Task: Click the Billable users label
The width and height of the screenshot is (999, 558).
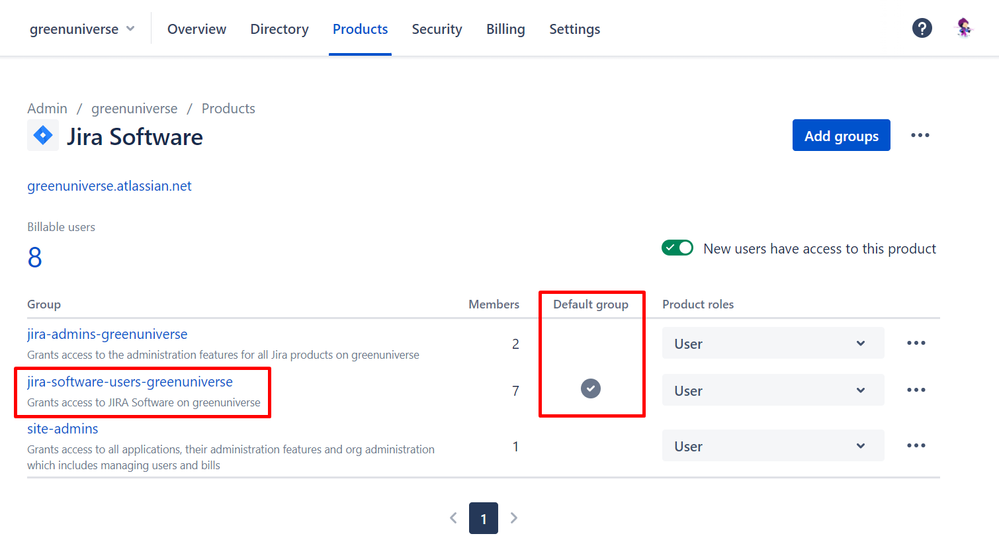Action: click(61, 227)
